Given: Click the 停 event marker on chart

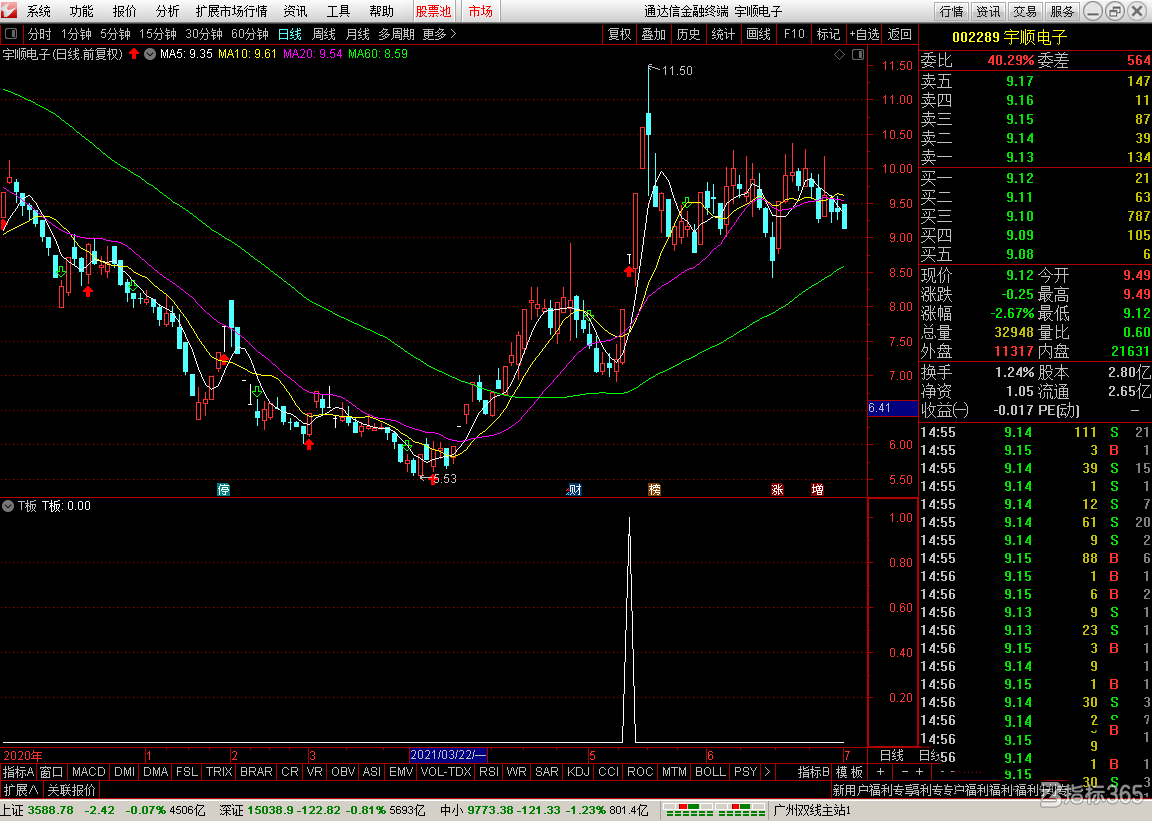Looking at the screenshot, I should 223,489.
